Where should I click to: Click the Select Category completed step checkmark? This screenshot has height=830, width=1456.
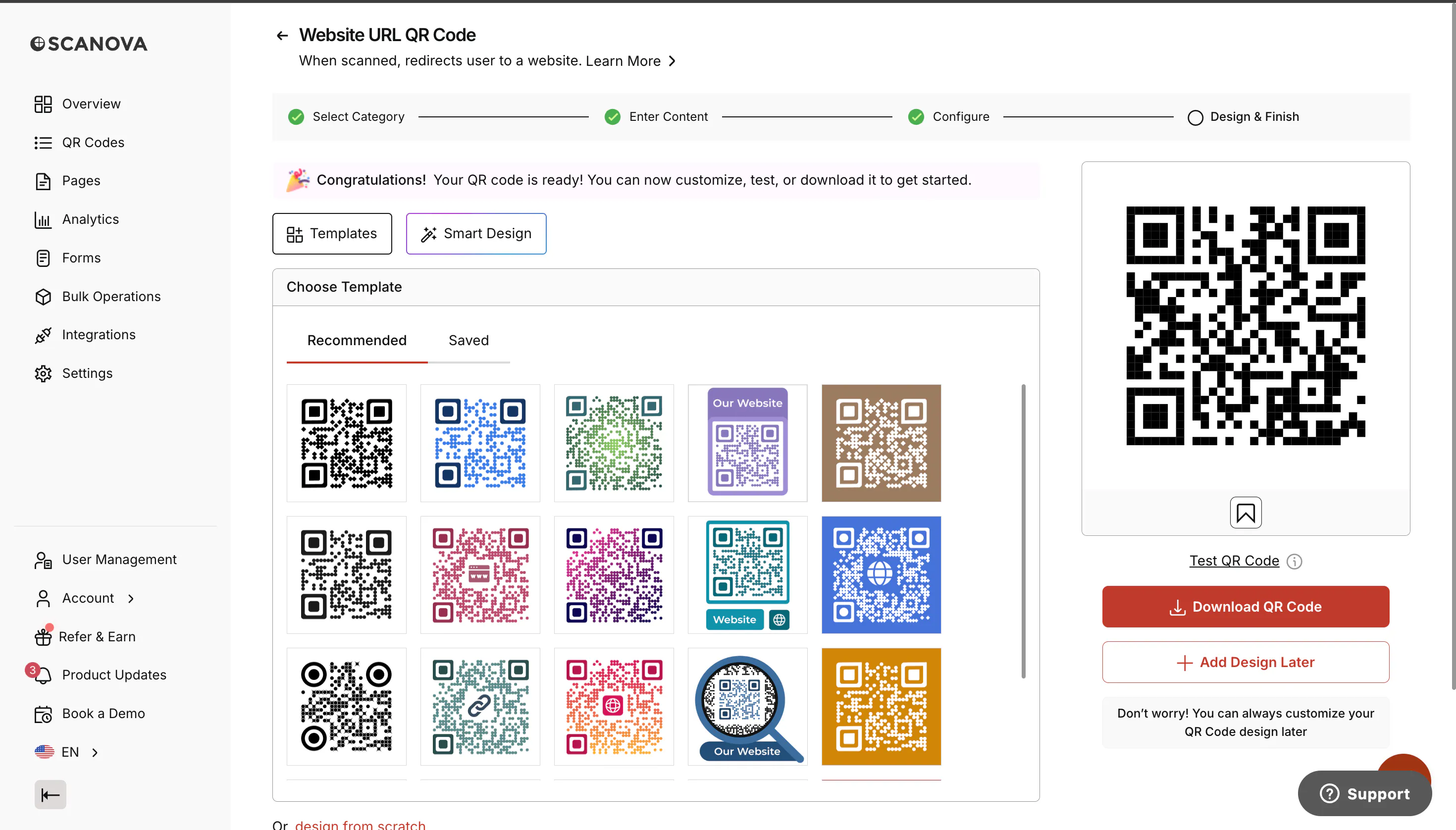(x=296, y=117)
